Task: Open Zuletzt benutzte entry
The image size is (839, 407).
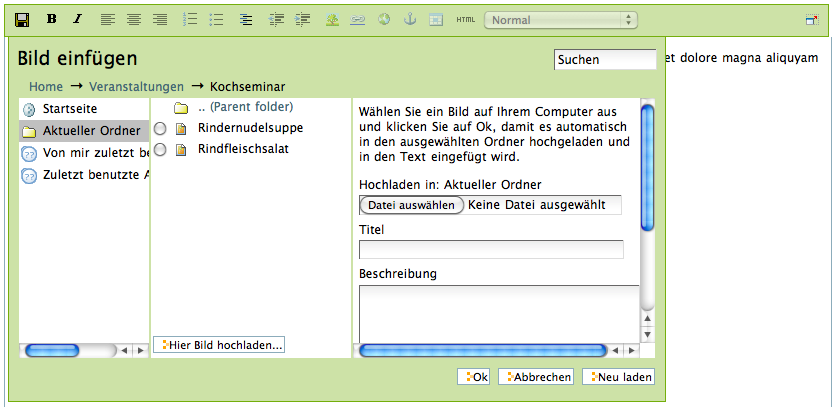Action: 84,175
